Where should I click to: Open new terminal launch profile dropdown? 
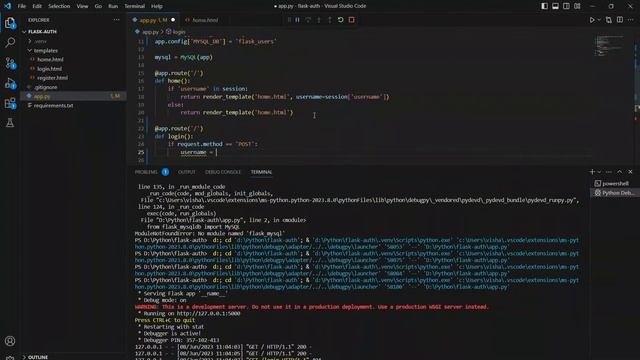coord(599,172)
